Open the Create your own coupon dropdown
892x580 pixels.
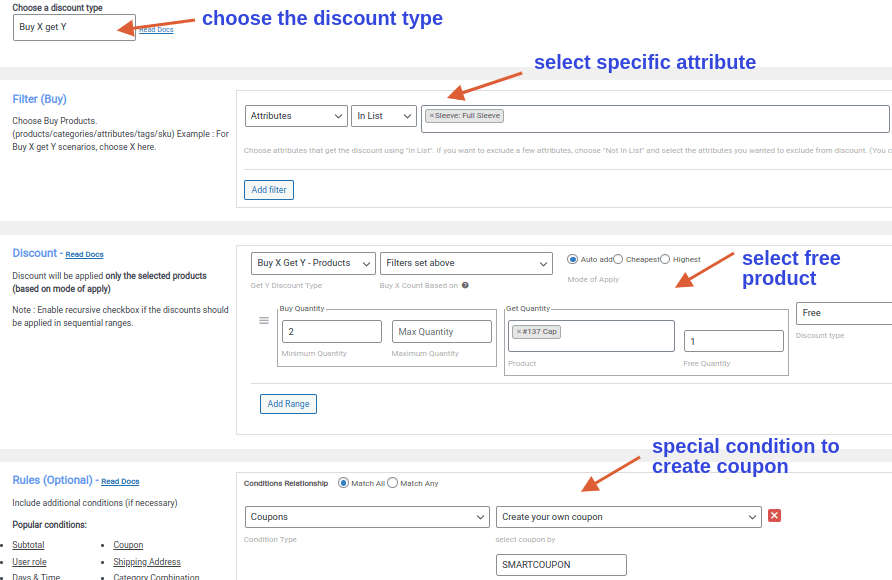pos(629,517)
